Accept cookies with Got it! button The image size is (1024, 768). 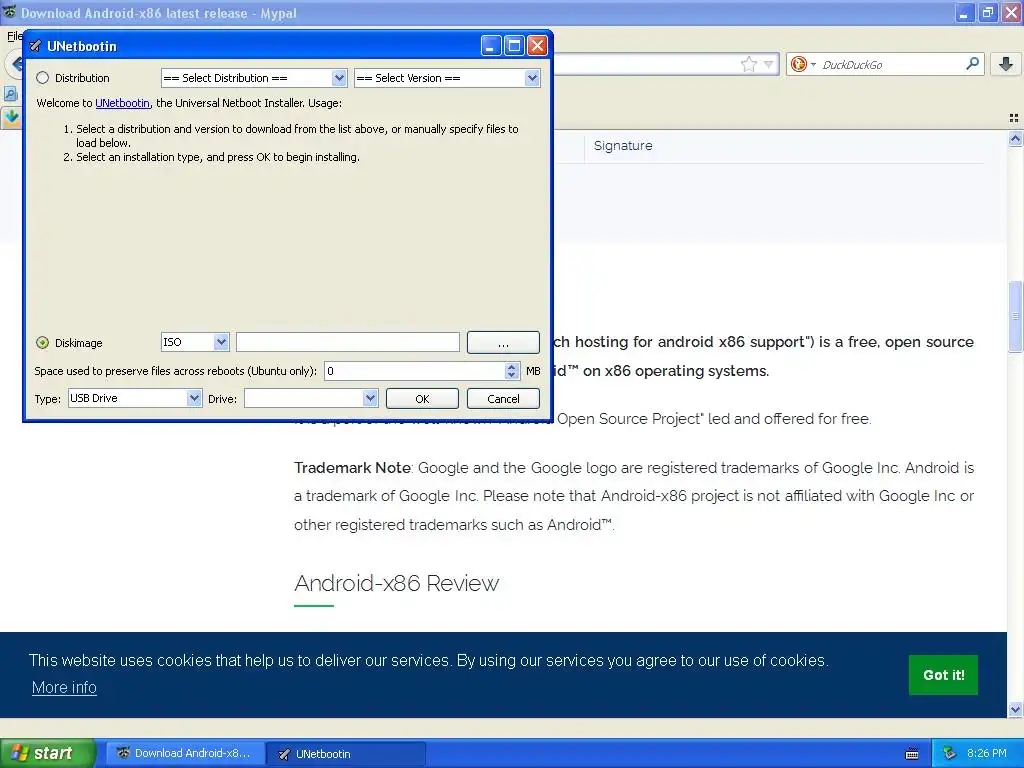[x=943, y=675]
